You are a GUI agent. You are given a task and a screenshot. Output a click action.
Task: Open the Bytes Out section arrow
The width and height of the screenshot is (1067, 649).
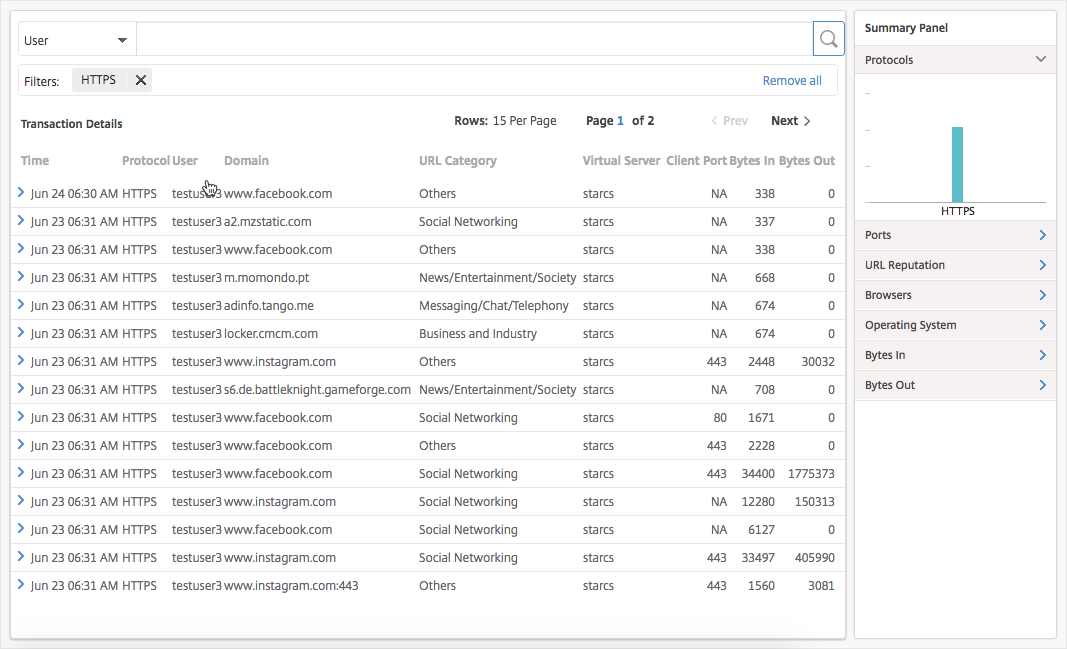[x=1043, y=385]
